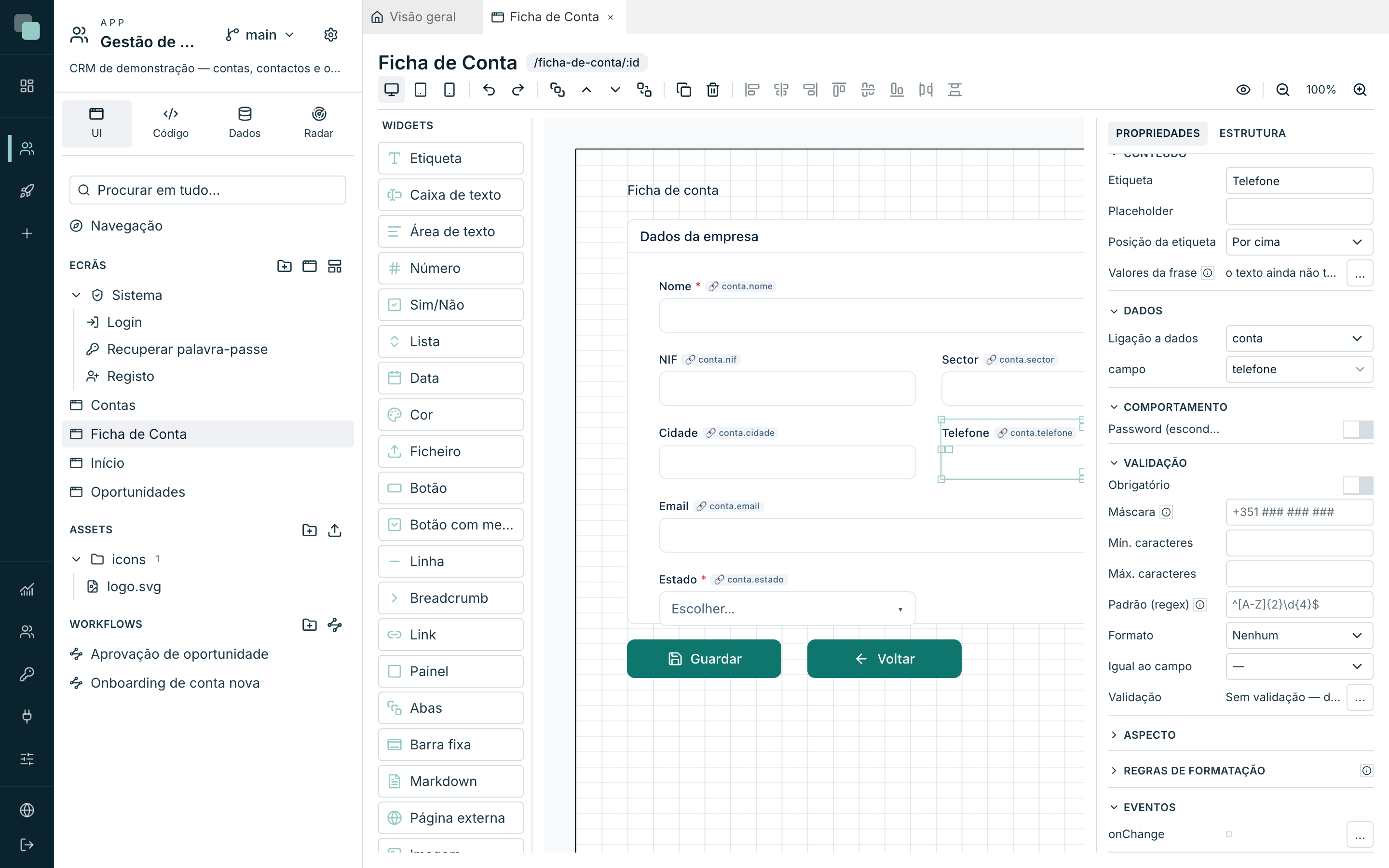The height and width of the screenshot is (868, 1389).
Task: Open the Formato Nenhum dropdown
Action: click(x=1299, y=636)
